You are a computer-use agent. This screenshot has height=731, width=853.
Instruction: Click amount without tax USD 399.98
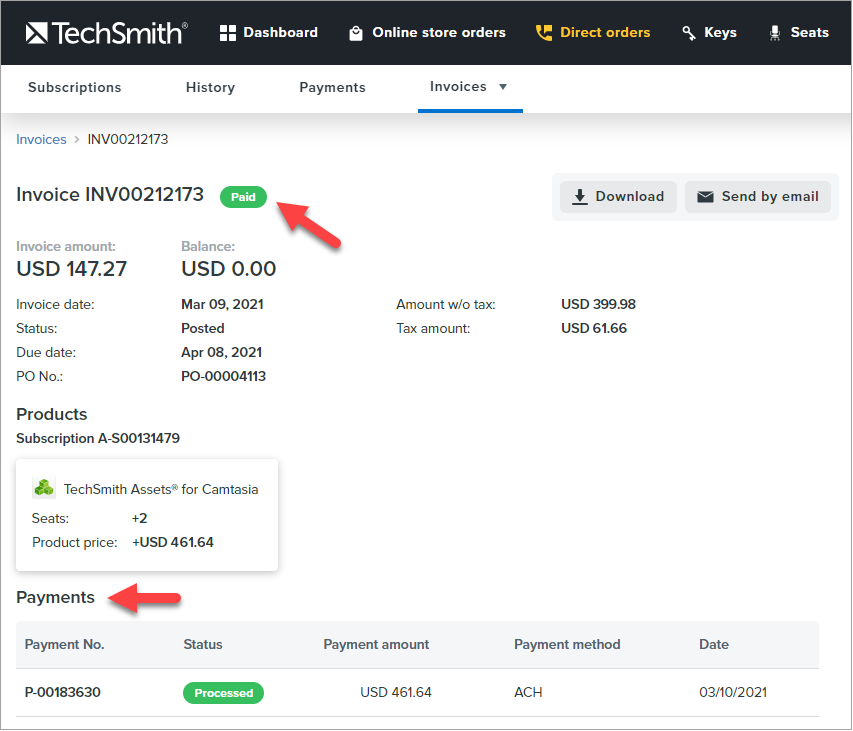tap(598, 305)
